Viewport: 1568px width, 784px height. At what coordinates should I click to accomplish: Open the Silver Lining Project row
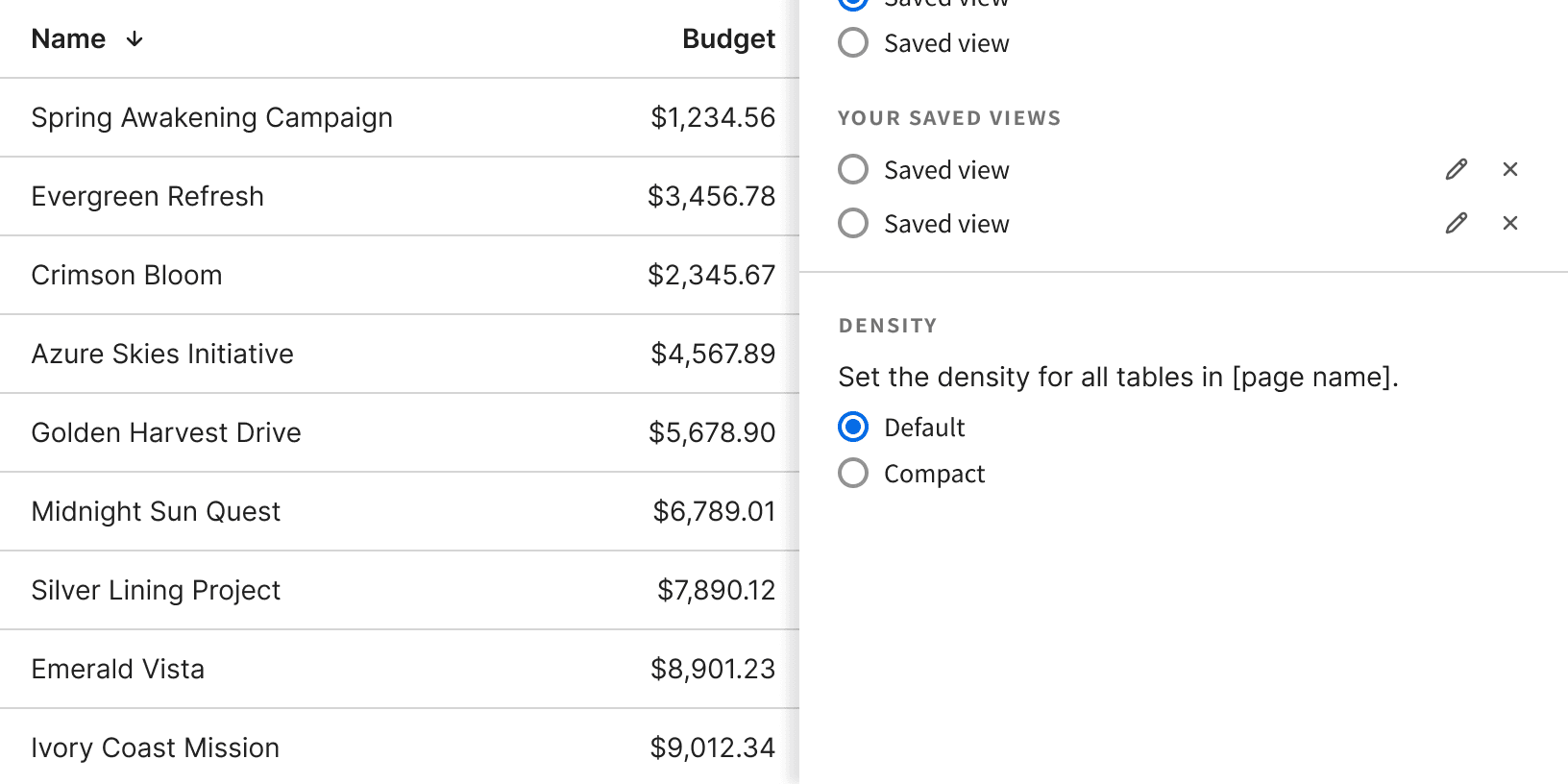[x=156, y=591]
